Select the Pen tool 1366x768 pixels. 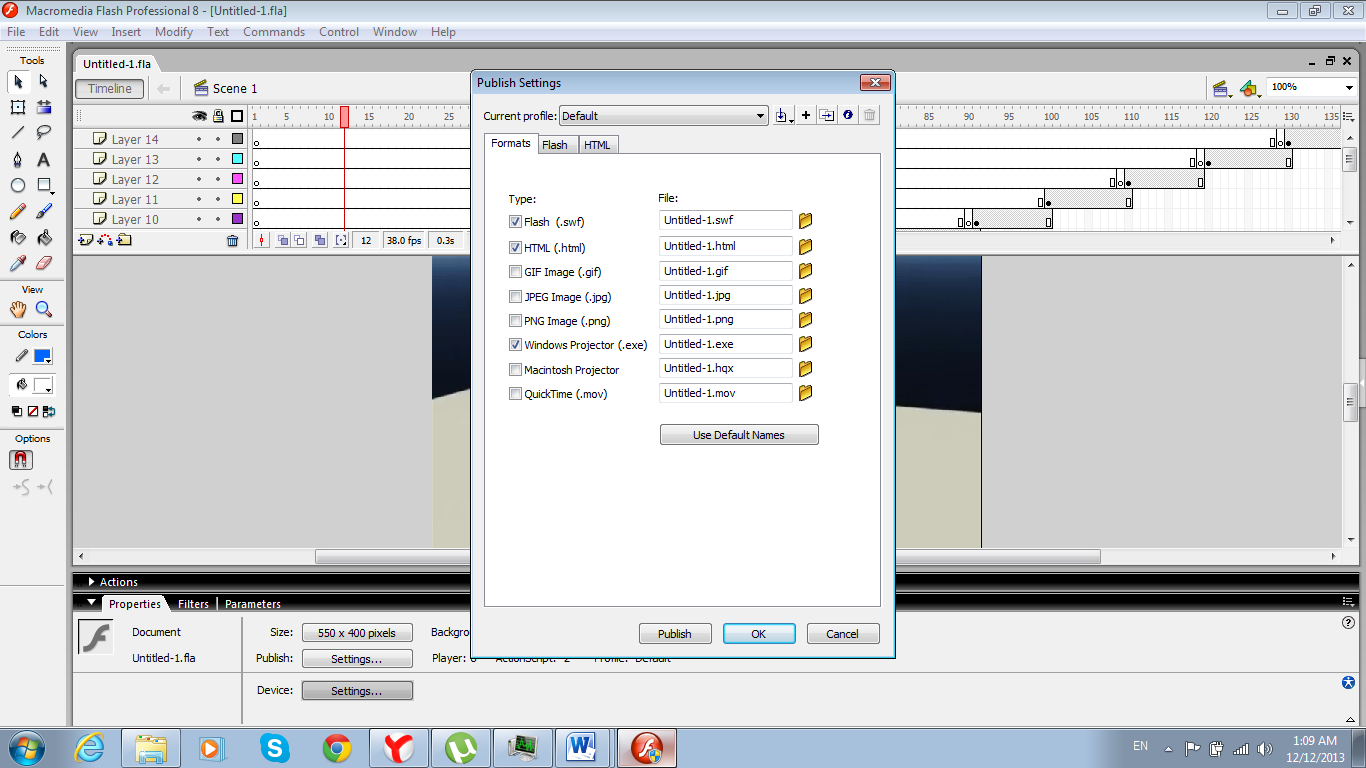click(x=18, y=159)
